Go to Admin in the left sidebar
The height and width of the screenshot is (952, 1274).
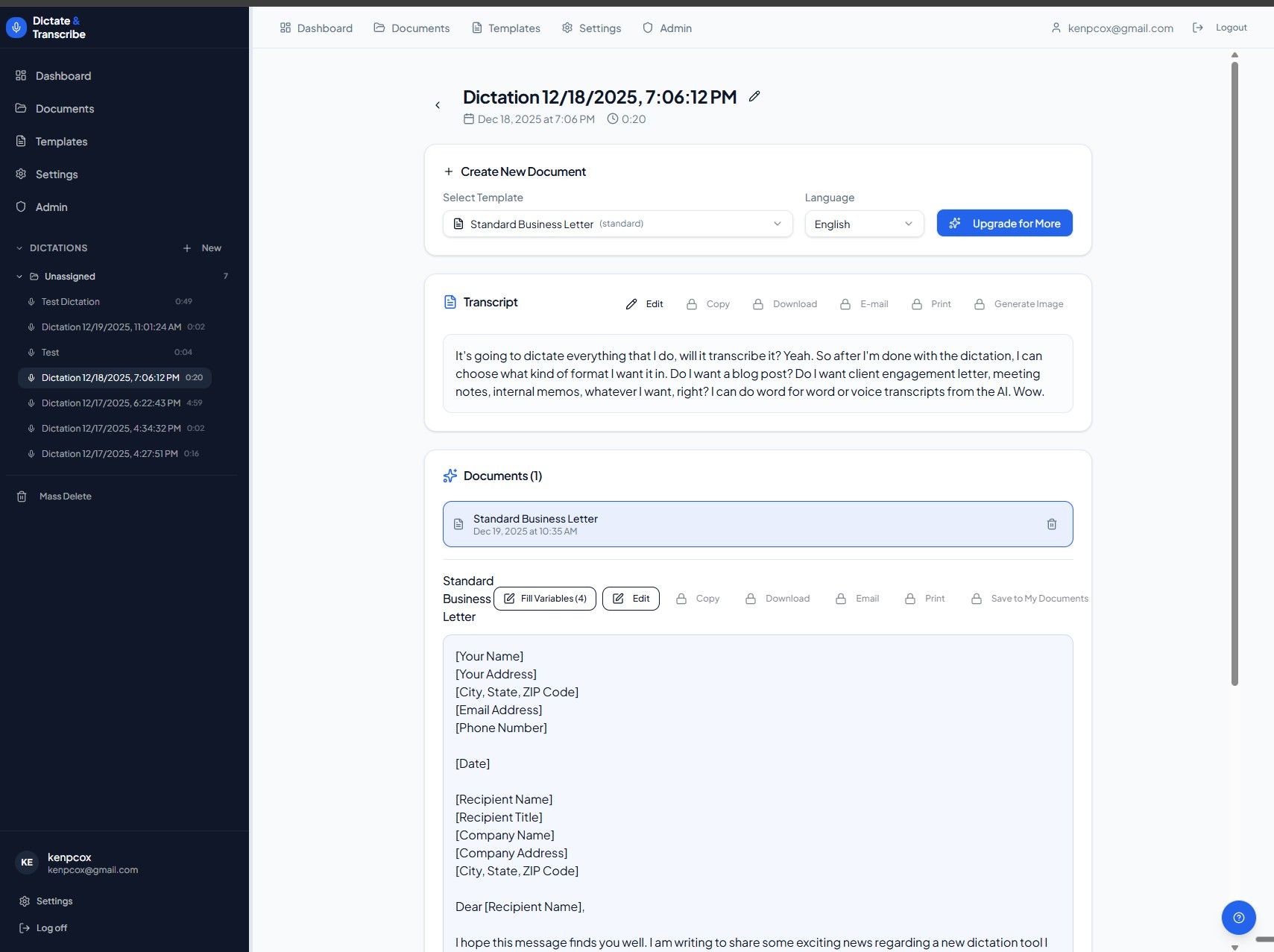tap(51, 207)
